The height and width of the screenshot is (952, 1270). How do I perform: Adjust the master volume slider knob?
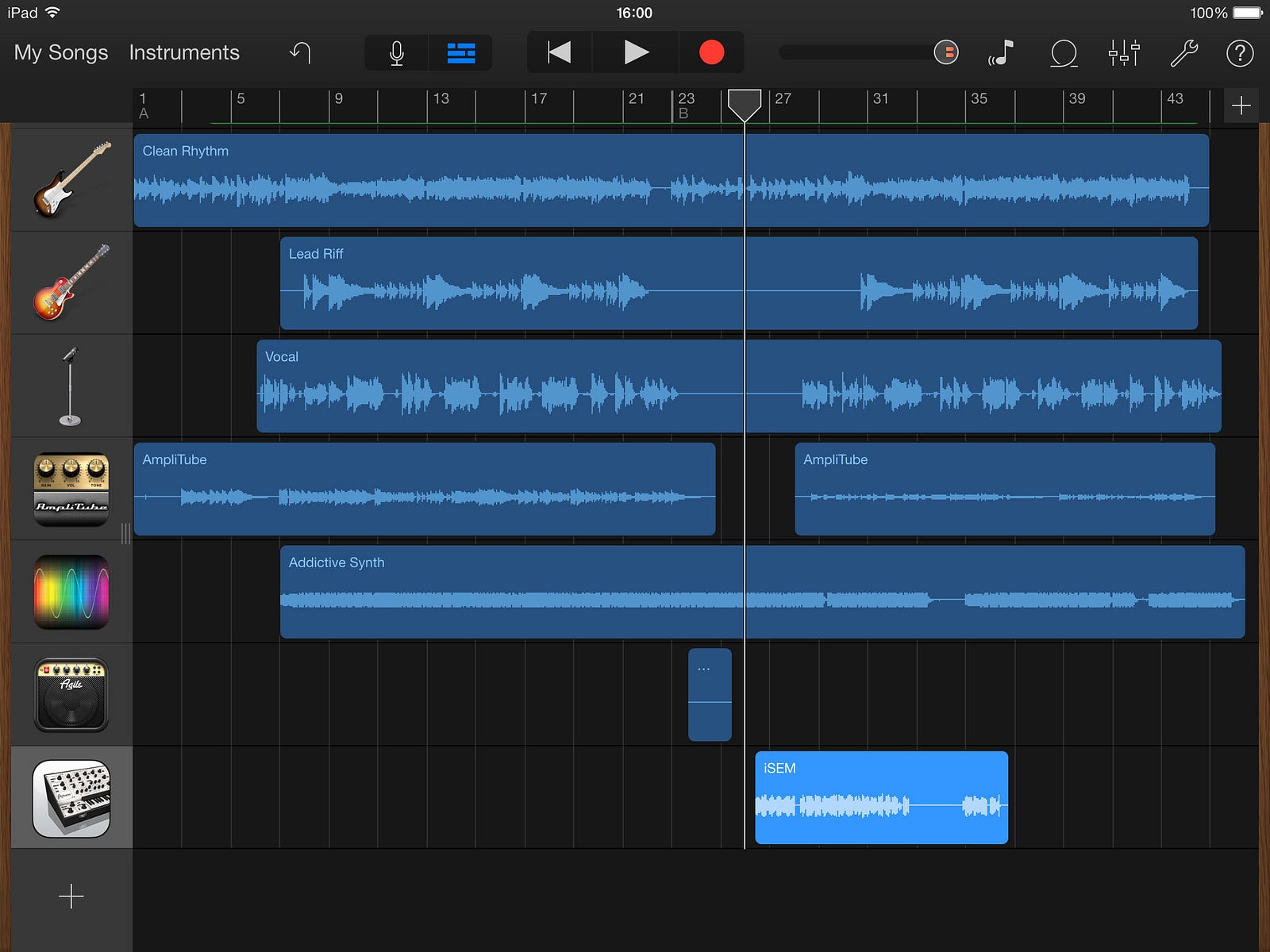pos(946,52)
